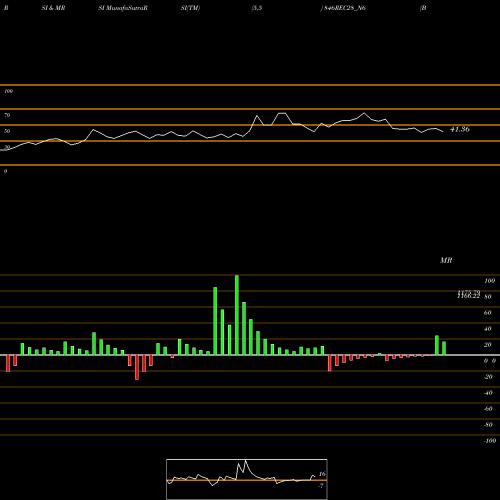Screen dimensions: 500x500
Task: Click the '-60' axis label of MR chart
Action: [x=488, y=409]
